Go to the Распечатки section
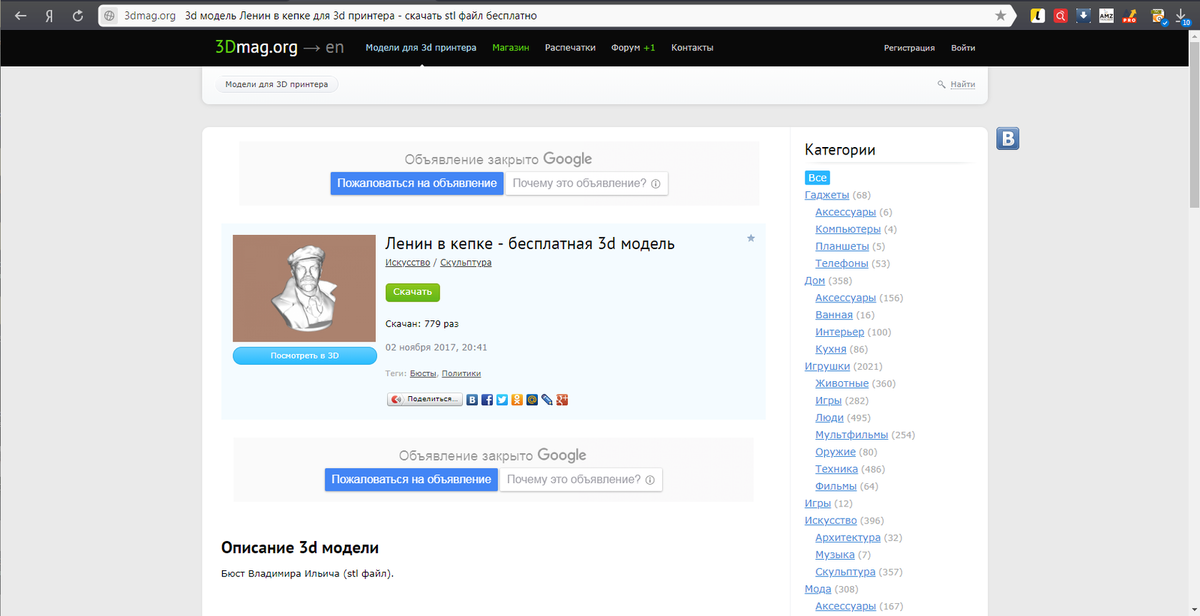This screenshot has width=1200, height=616. (x=570, y=48)
